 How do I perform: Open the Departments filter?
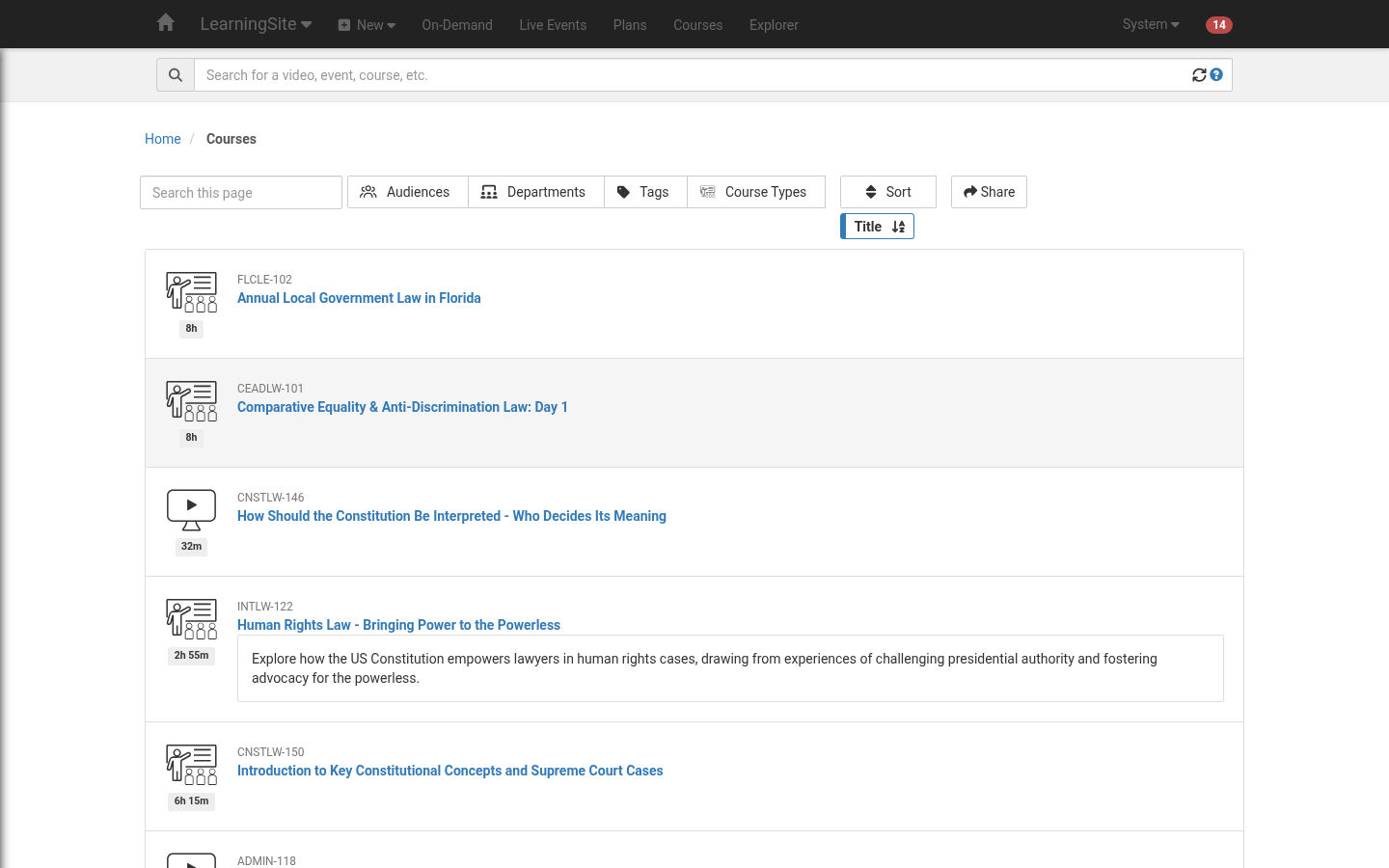536,192
